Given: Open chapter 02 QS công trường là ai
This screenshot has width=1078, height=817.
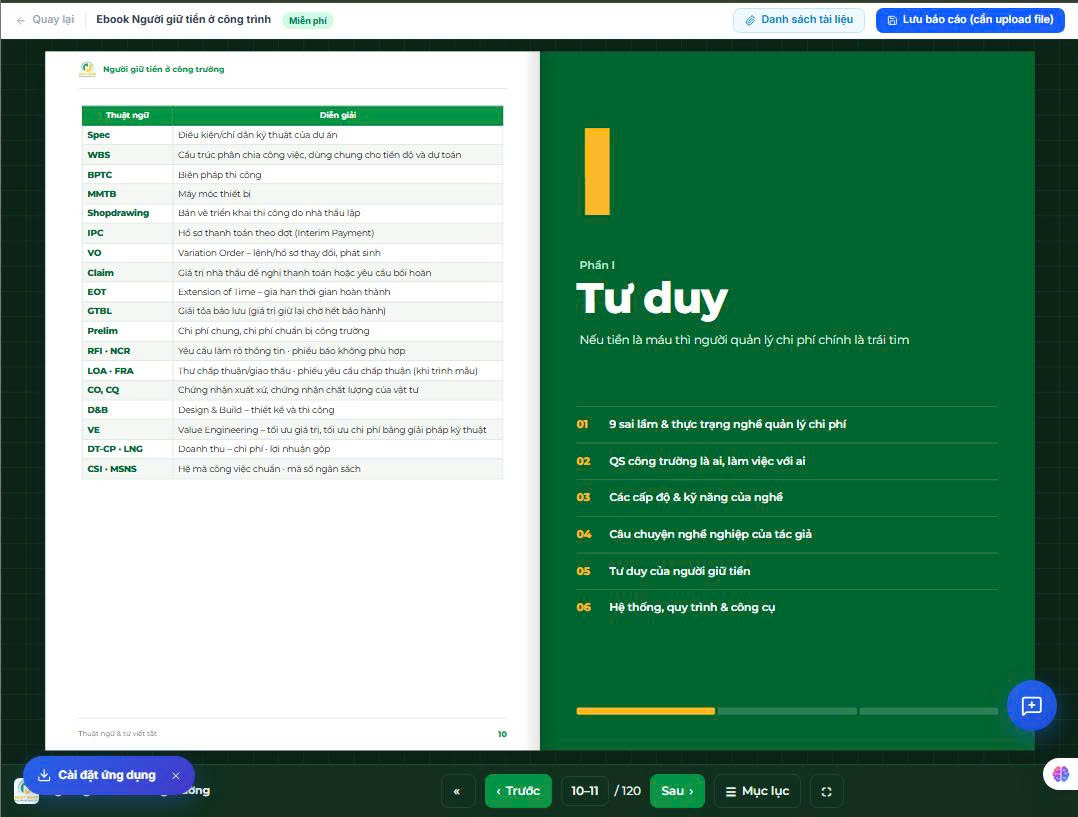Looking at the screenshot, I should (x=786, y=461).
